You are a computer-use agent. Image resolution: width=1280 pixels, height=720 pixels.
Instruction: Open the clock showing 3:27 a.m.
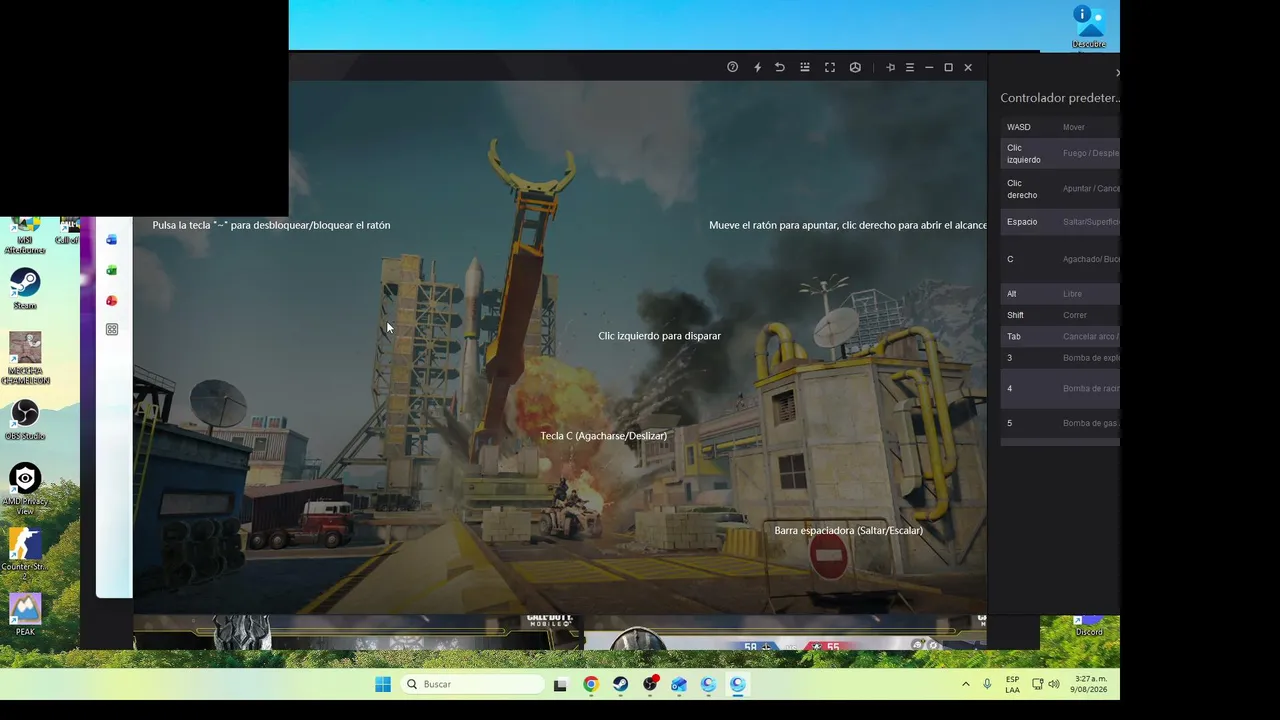pos(1090,684)
